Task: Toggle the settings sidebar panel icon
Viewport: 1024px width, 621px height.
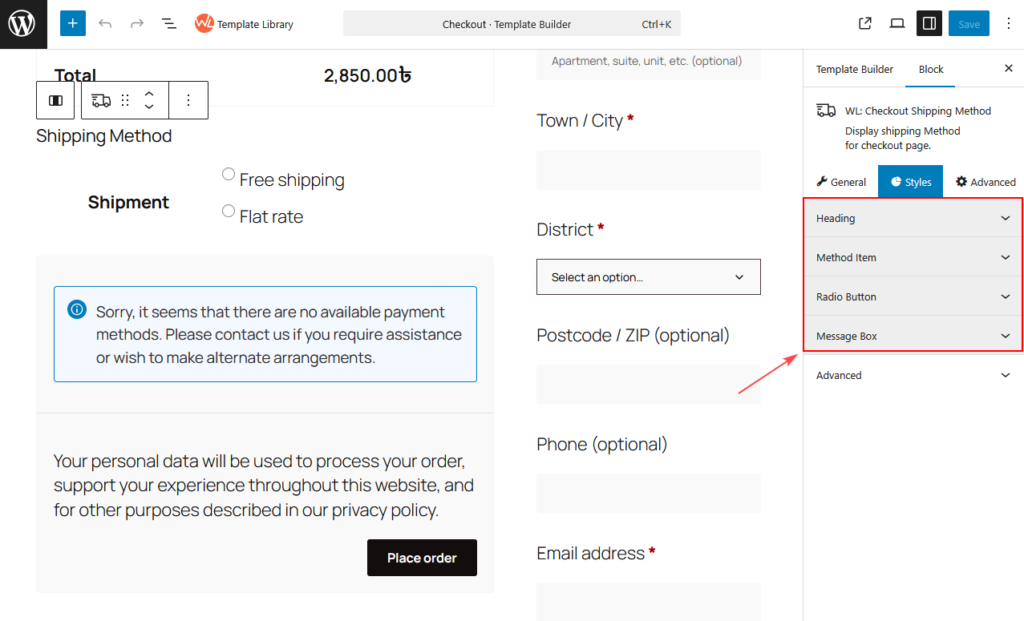Action: (x=929, y=23)
